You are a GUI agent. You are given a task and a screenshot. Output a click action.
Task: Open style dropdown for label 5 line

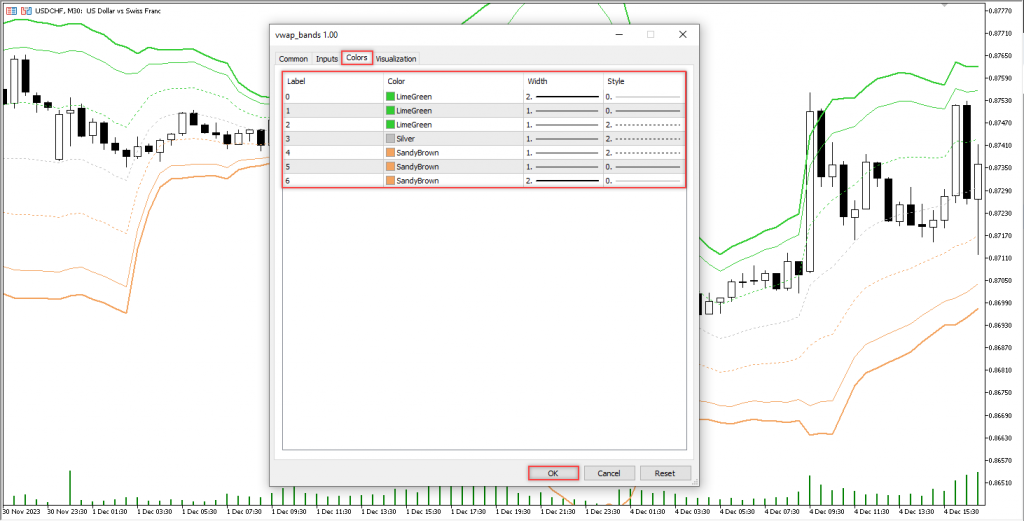pyautogui.click(x=643, y=167)
